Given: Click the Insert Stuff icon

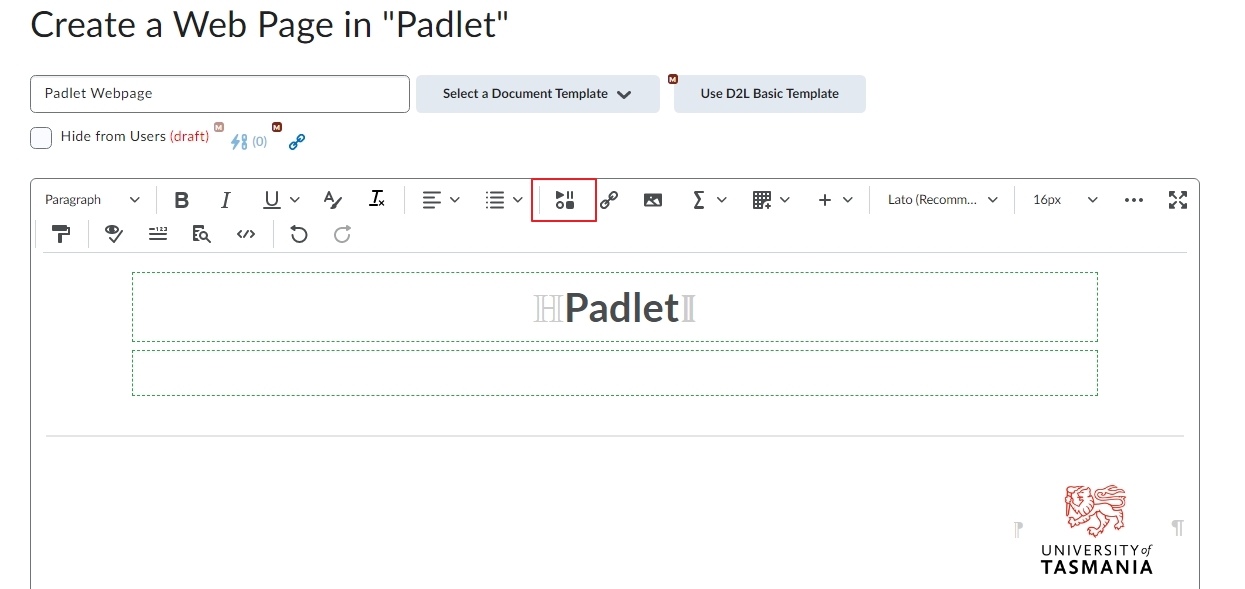Looking at the screenshot, I should pyautogui.click(x=565, y=200).
